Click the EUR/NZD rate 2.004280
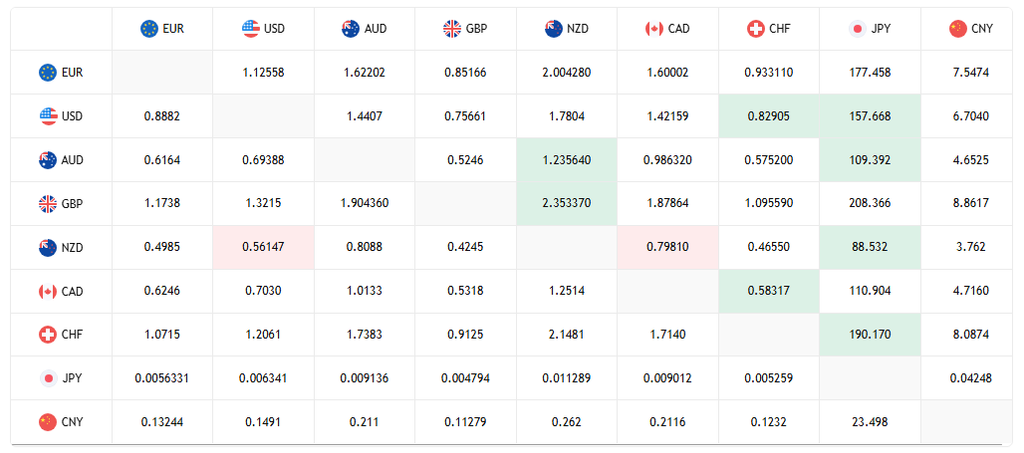 pyautogui.click(x=567, y=72)
